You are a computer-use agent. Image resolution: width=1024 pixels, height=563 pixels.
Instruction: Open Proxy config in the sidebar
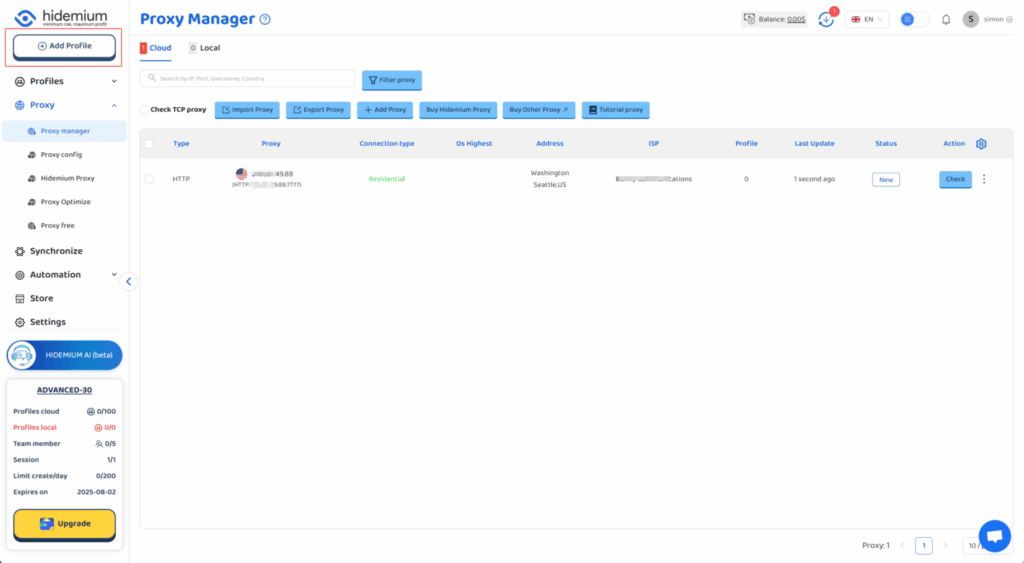point(61,154)
